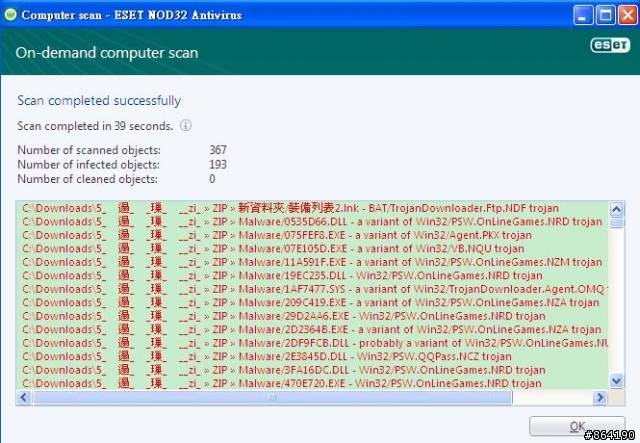Click the scan info icon beside 39 seconds
Viewport: 640px width, 443px height.
coord(186,125)
